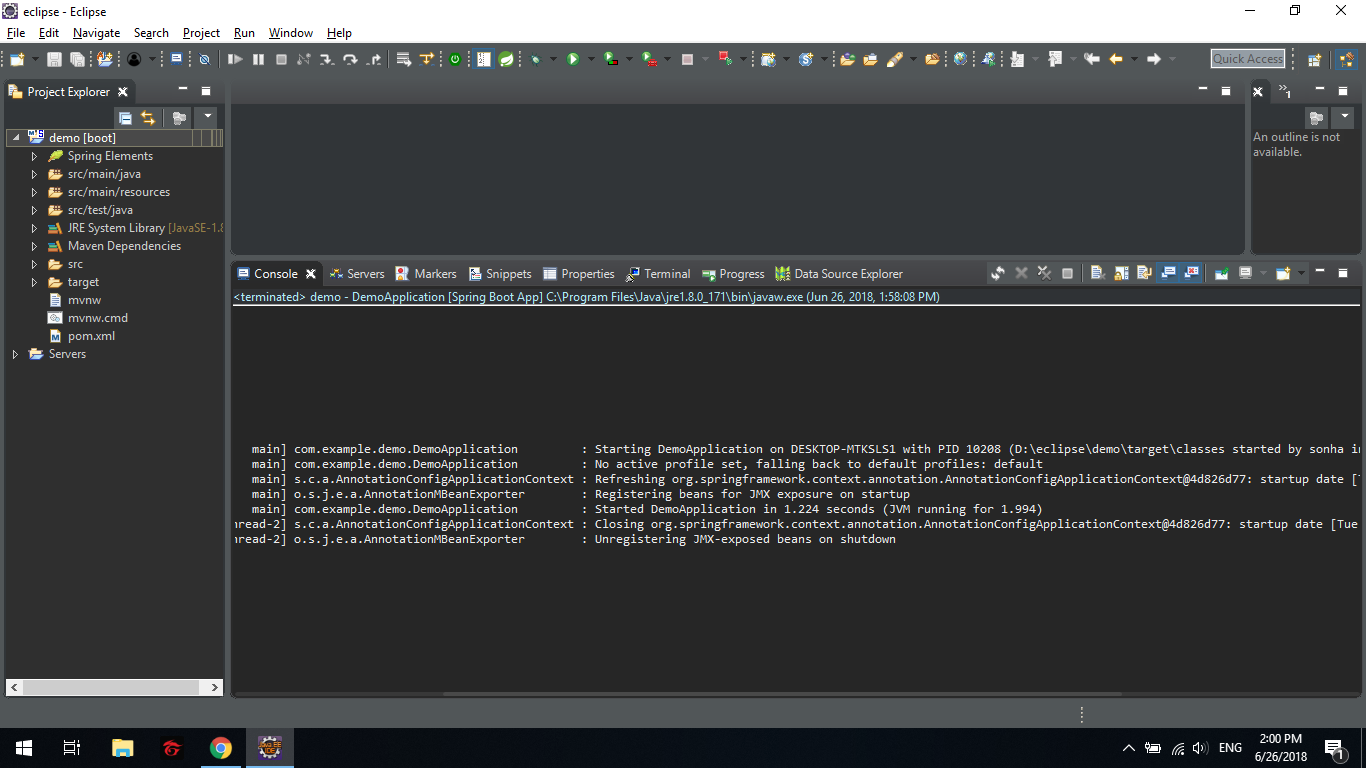Image resolution: width=1366 pixels, height=768 pixels.
Task: Toggle Link with Editor in Project Explorer
Action: coord(148,118)
